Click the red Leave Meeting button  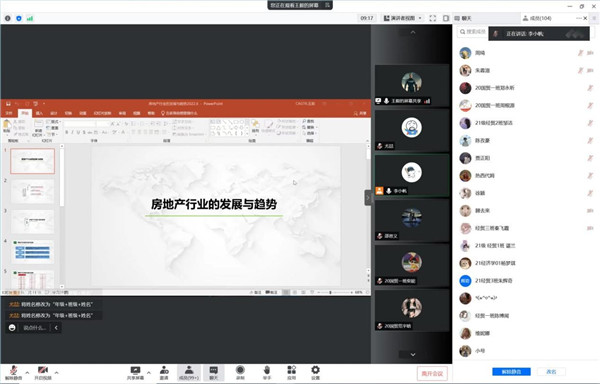[432, 373]
